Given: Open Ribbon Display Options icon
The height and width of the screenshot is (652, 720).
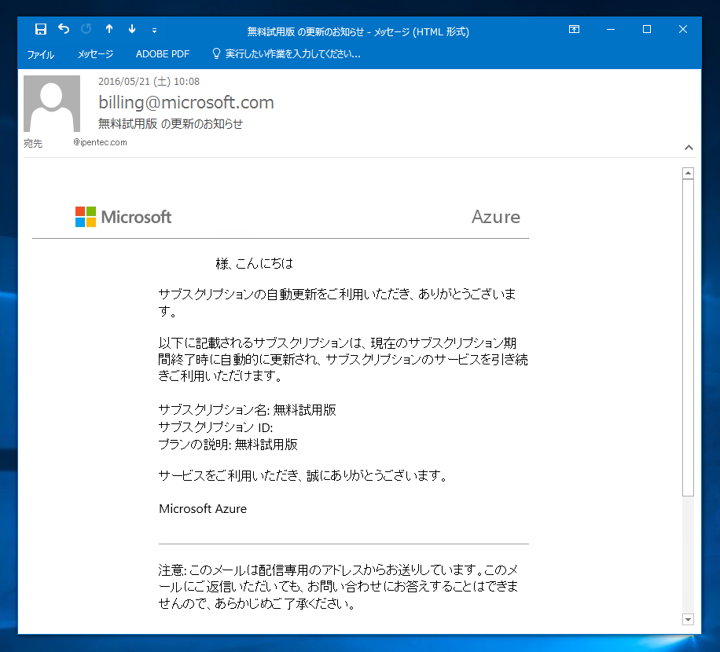Looking at the screenshot, I should (574, 29).
